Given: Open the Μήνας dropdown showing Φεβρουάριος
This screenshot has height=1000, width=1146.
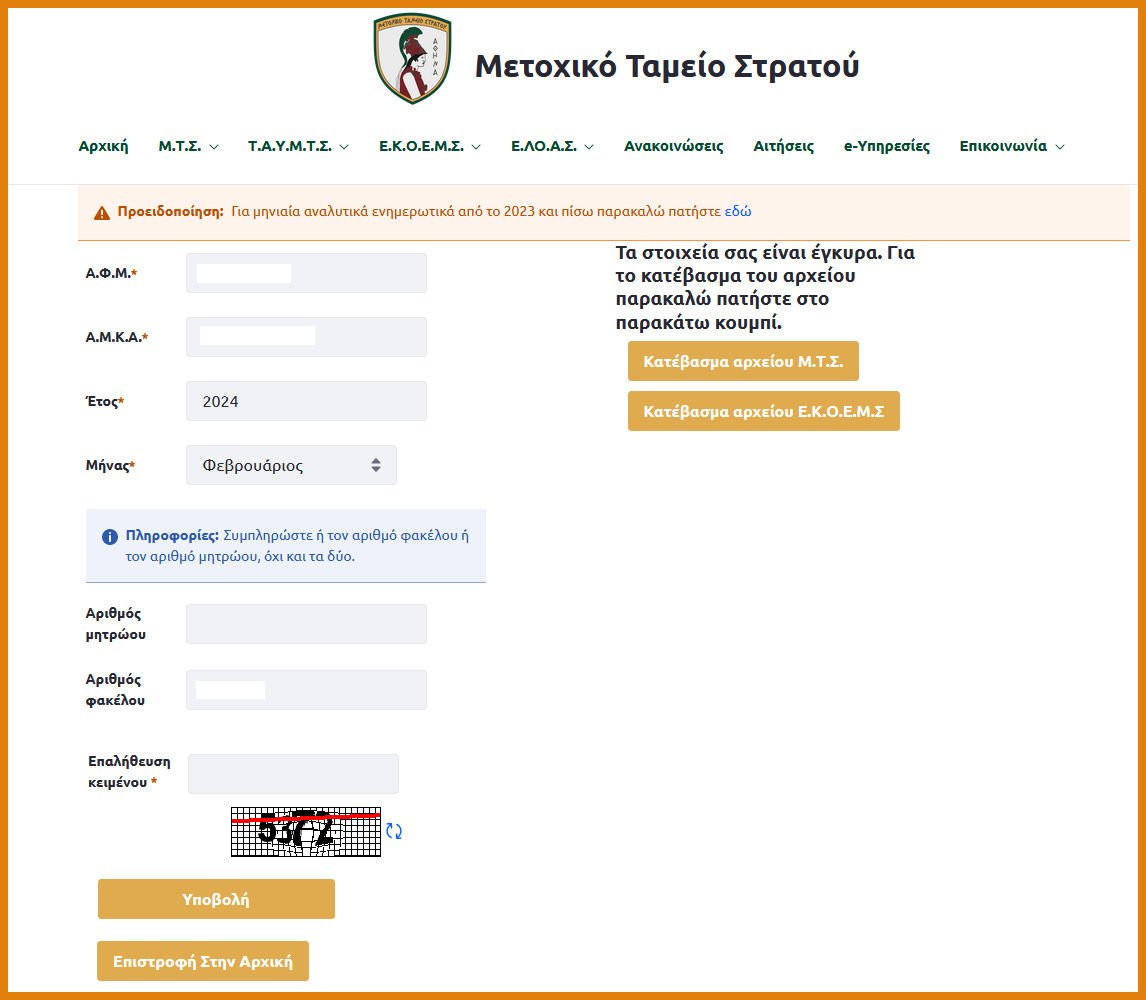Looking at the screenshot, I should click(x=291, y=465).
